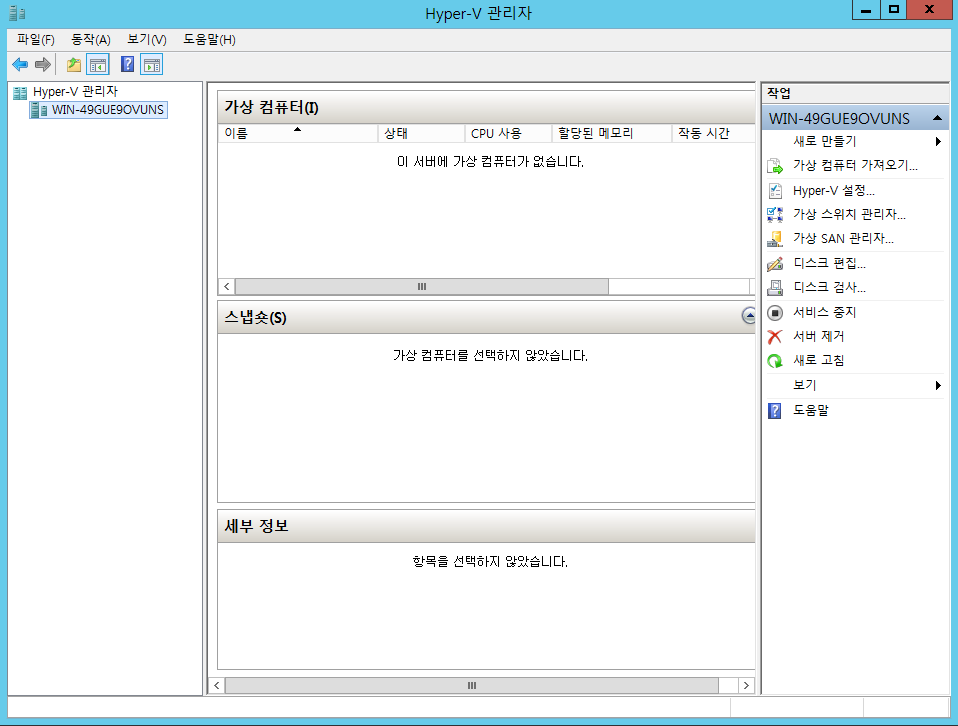958x726 pixels.
Task: Click the 가상 컴퓨터 가져오기 import icon
Action: [x=775, y=166]
